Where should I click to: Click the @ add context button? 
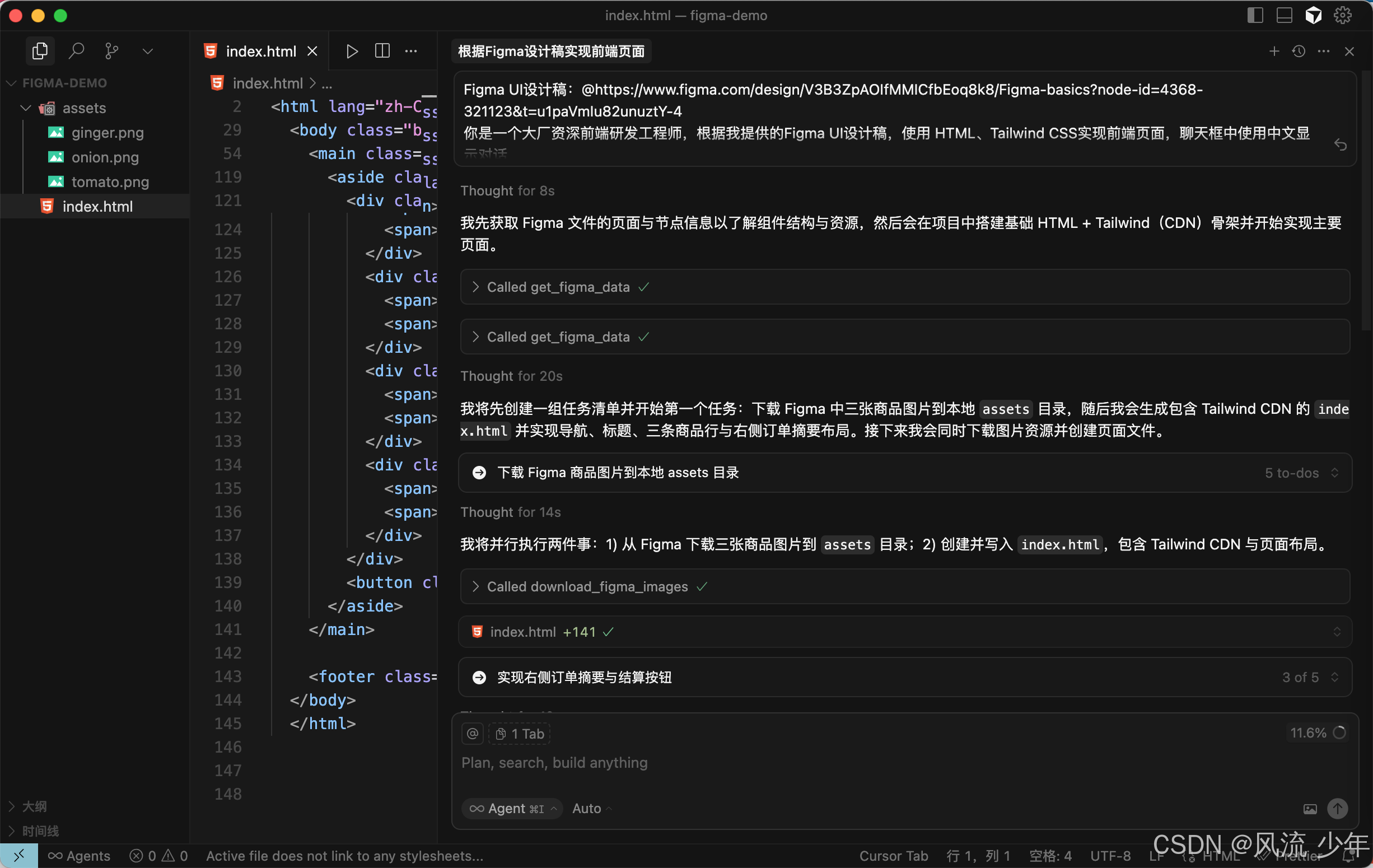473,734
